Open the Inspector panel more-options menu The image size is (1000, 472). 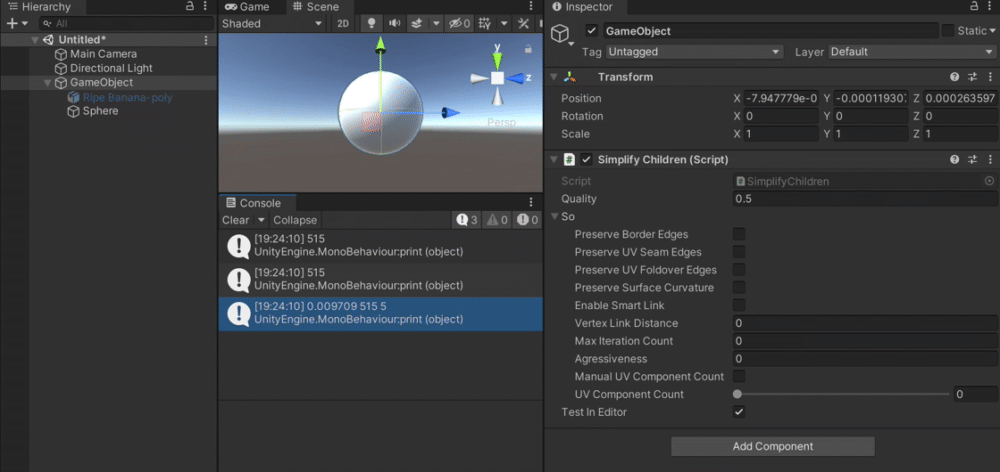[990, 6]
